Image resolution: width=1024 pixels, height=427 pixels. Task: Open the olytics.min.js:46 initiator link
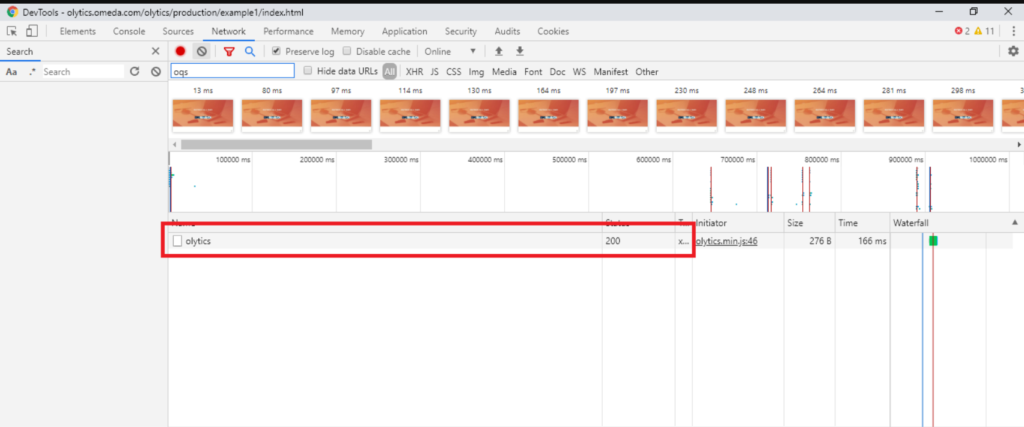click(x=726, y=241)
